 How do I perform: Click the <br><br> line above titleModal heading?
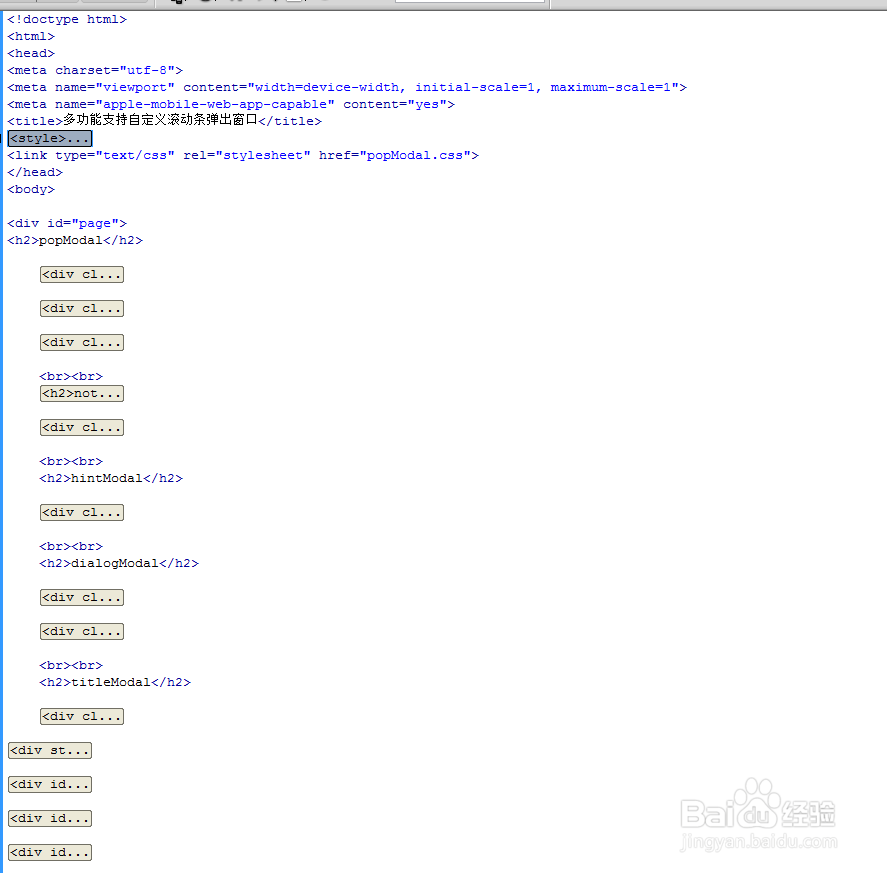(x=71, y=665)
